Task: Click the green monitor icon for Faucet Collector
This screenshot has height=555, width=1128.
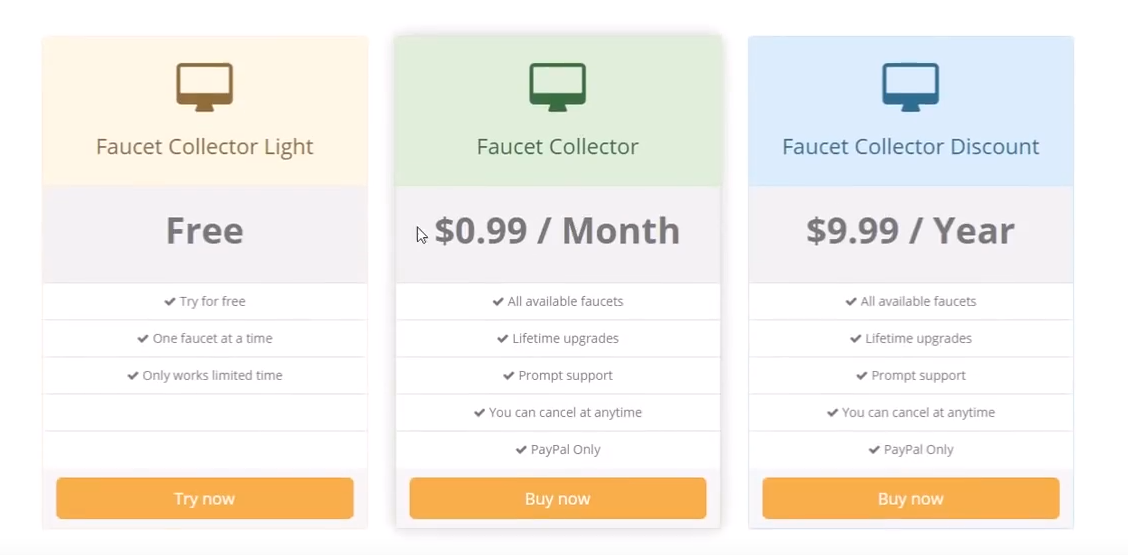Action: click(x=558, y=87)
